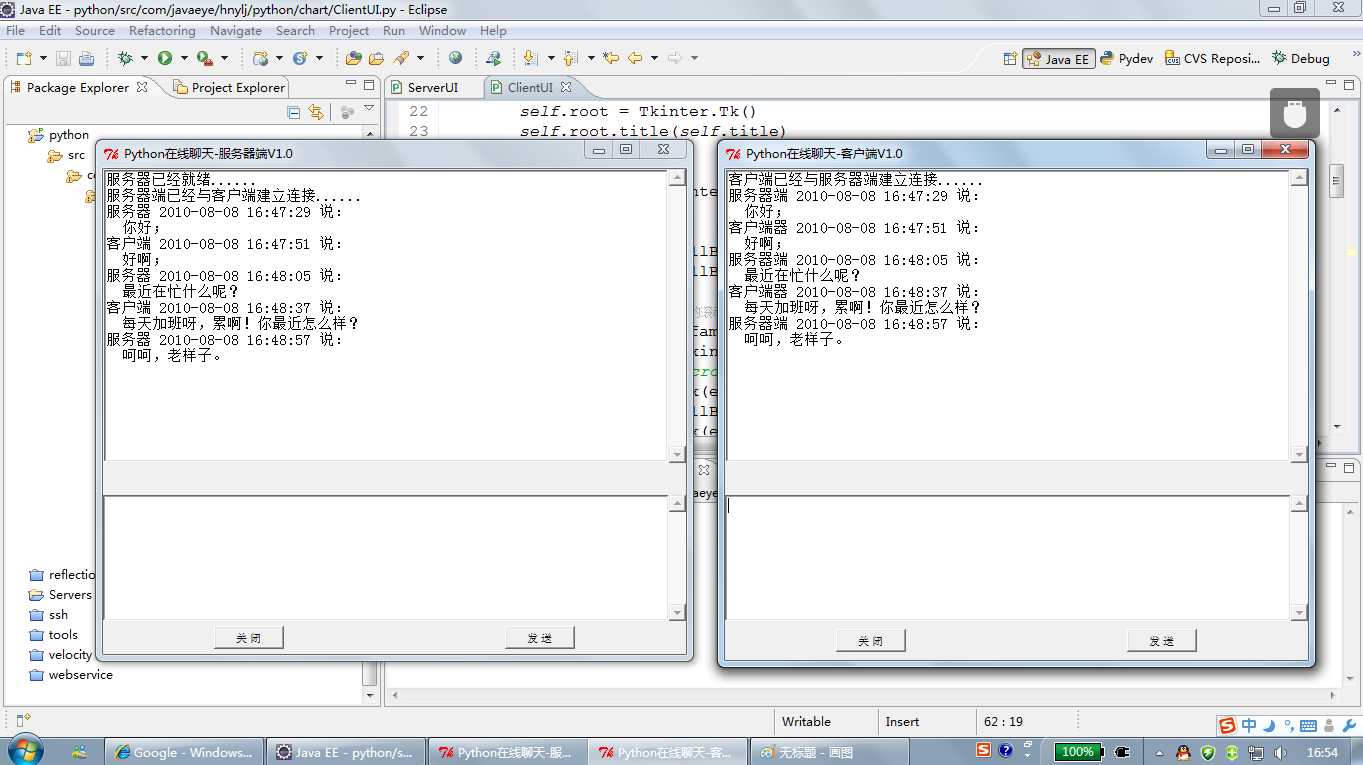
Task: Open Next Annotation dropdown arrow
Action: click(551, 59)
